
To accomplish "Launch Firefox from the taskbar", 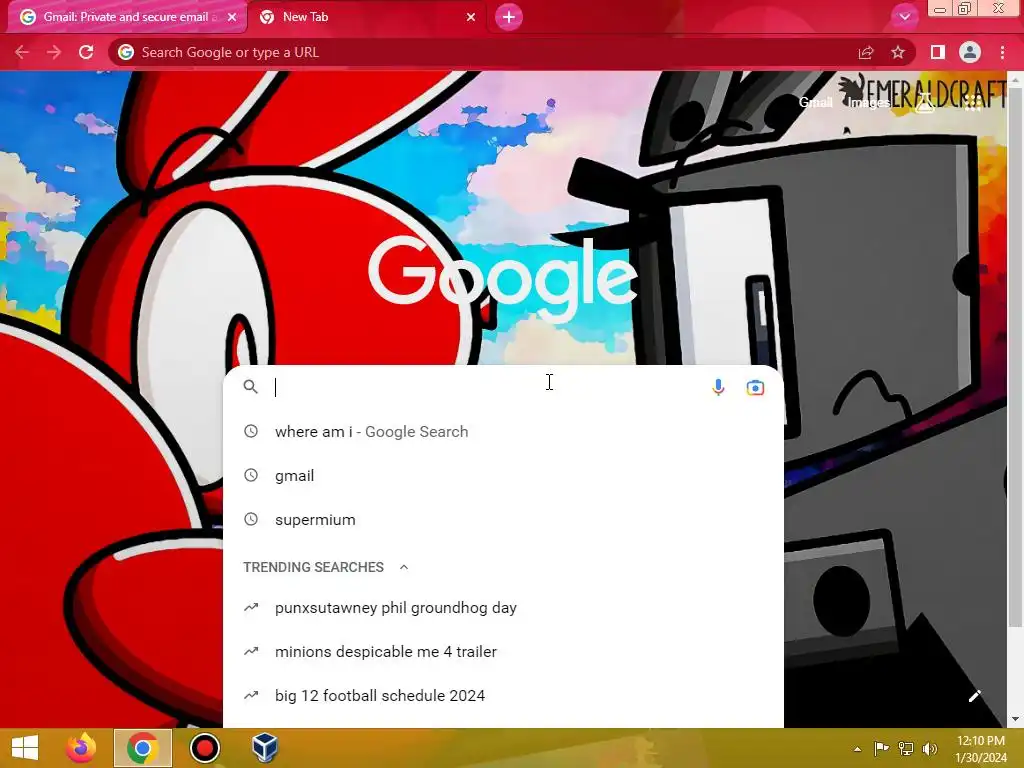I will click(x=82, y=748).
